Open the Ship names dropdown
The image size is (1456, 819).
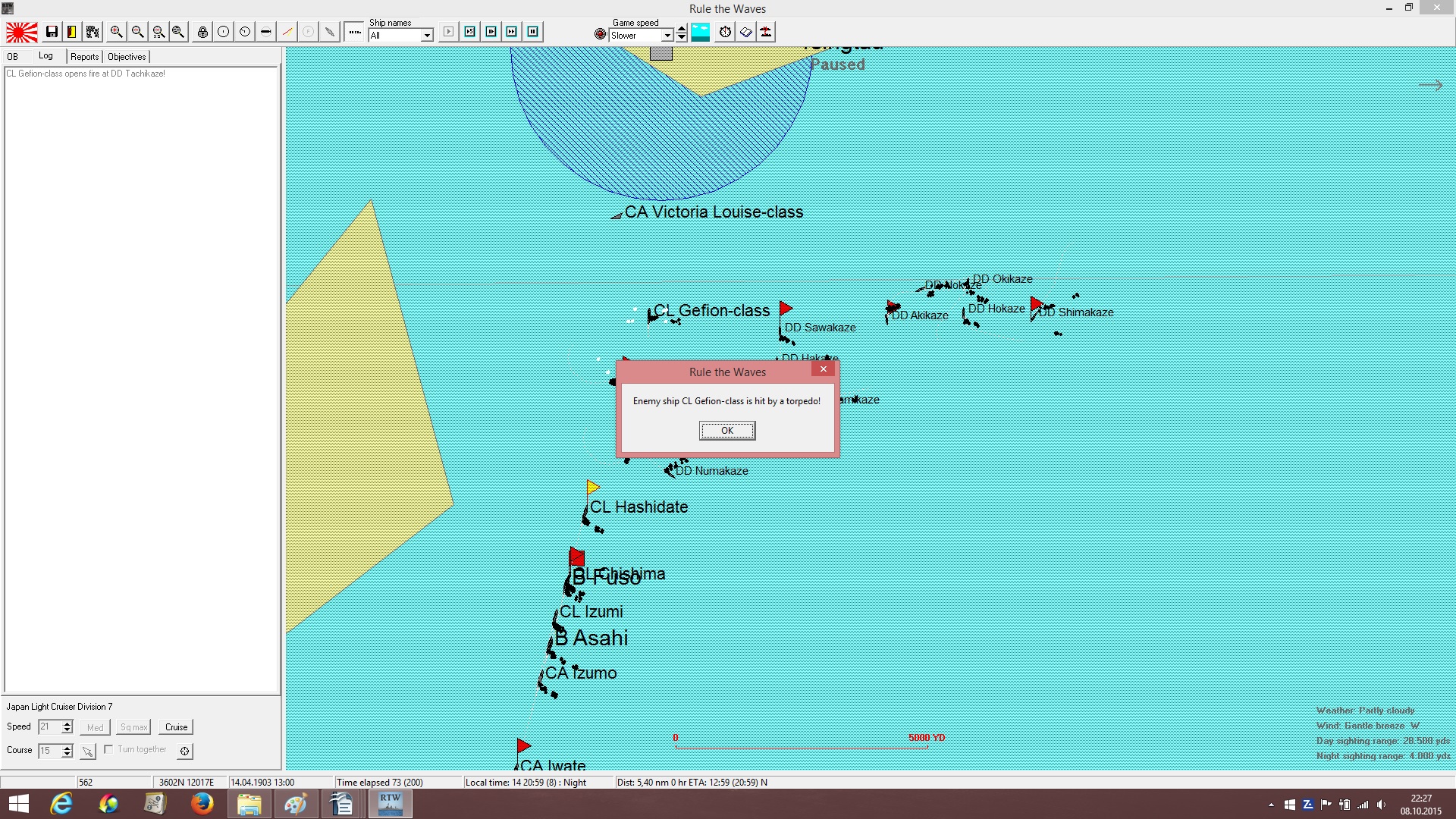pos(427,36)
